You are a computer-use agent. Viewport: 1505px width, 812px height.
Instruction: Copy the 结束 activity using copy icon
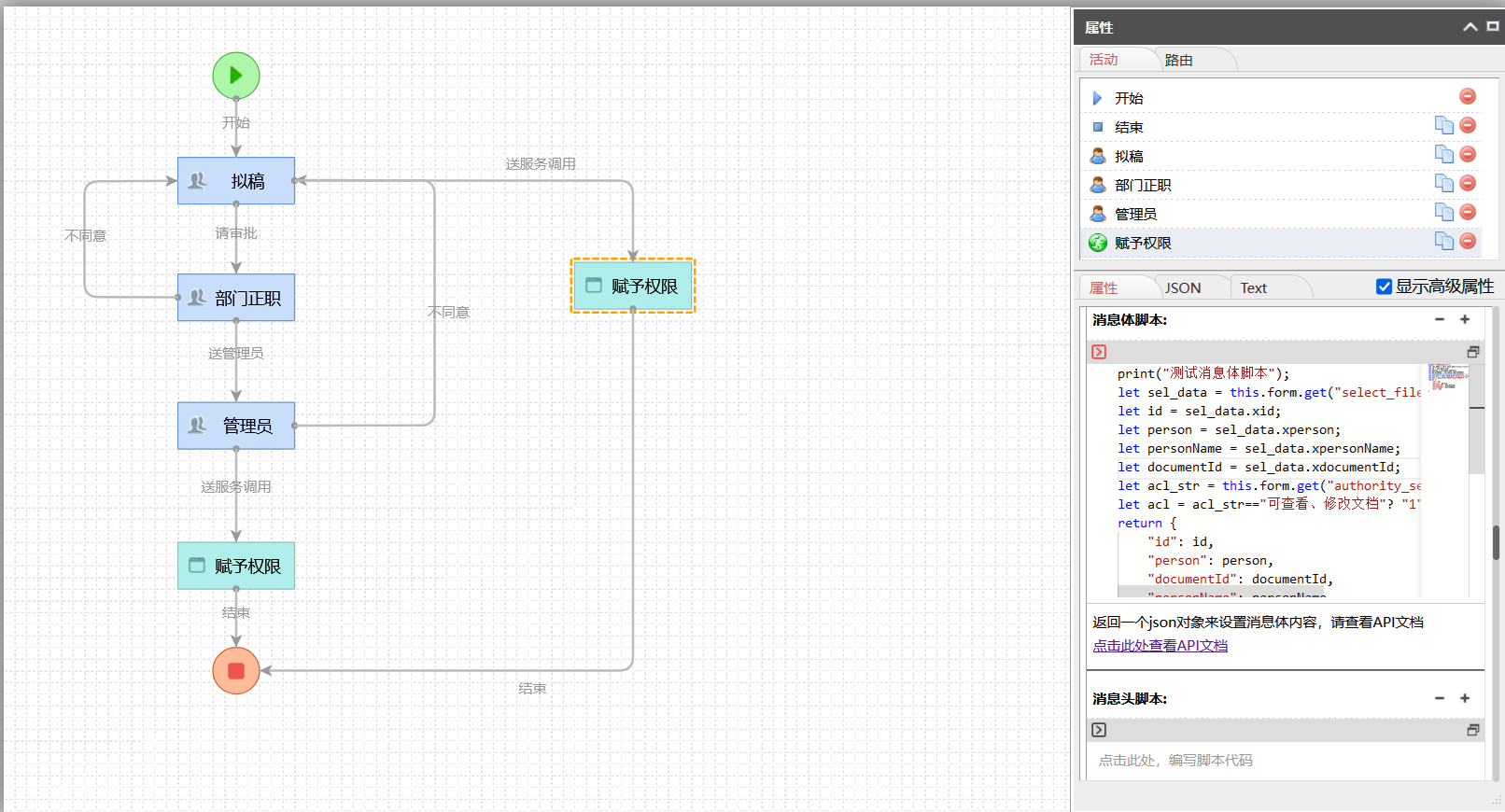tap(1443, 126)
